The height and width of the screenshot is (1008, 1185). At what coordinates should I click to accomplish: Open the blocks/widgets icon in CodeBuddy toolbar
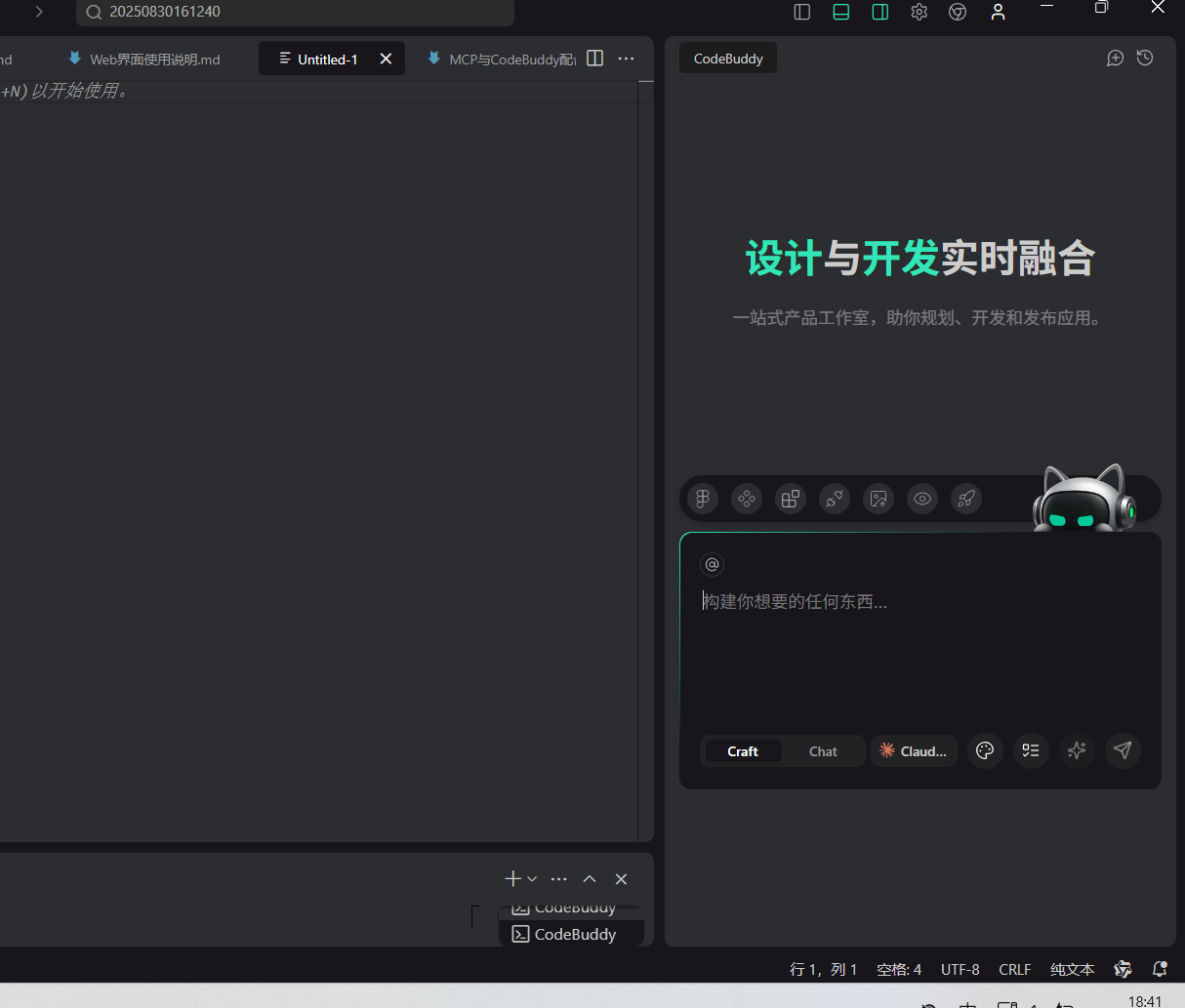(791, 499)
